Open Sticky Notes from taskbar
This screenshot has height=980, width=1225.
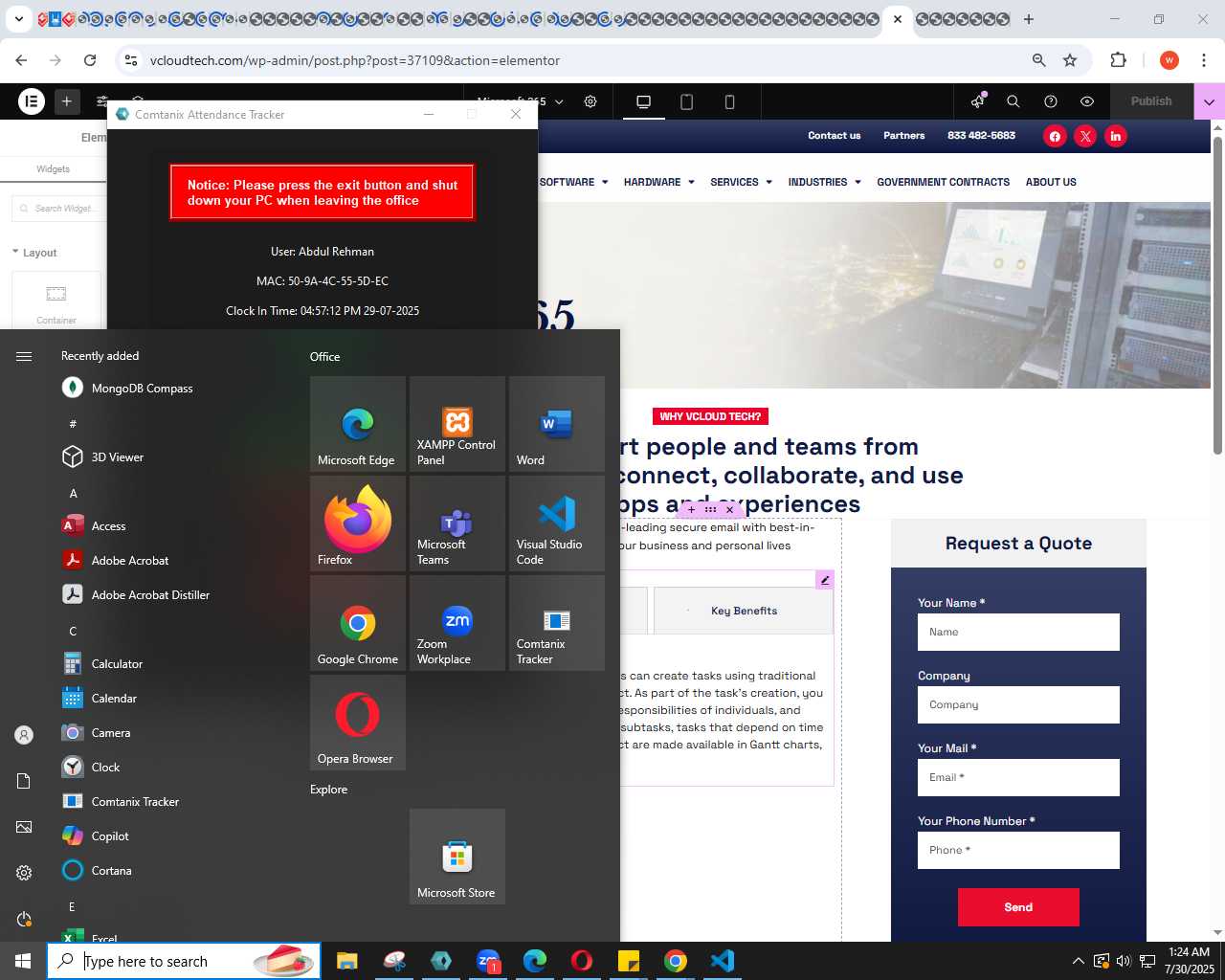629,961
